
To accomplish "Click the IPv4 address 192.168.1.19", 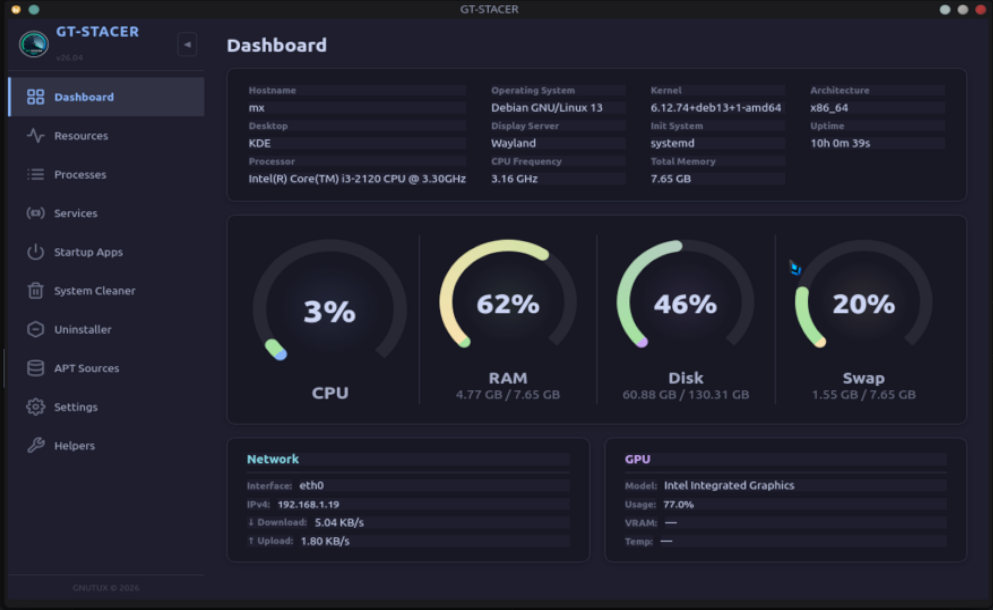I will click(308, 504).
